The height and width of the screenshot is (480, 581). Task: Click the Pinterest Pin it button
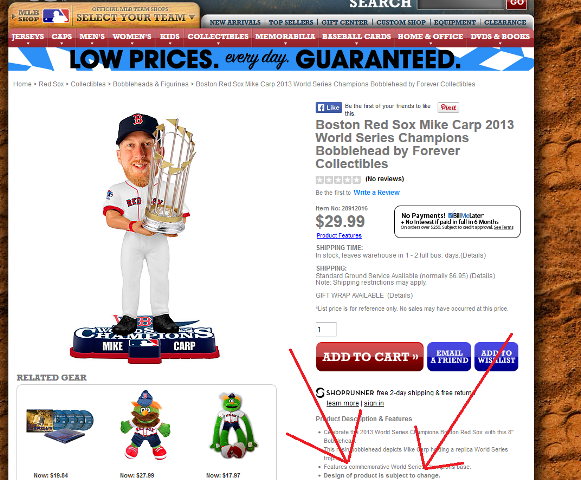tap(448, 107)
